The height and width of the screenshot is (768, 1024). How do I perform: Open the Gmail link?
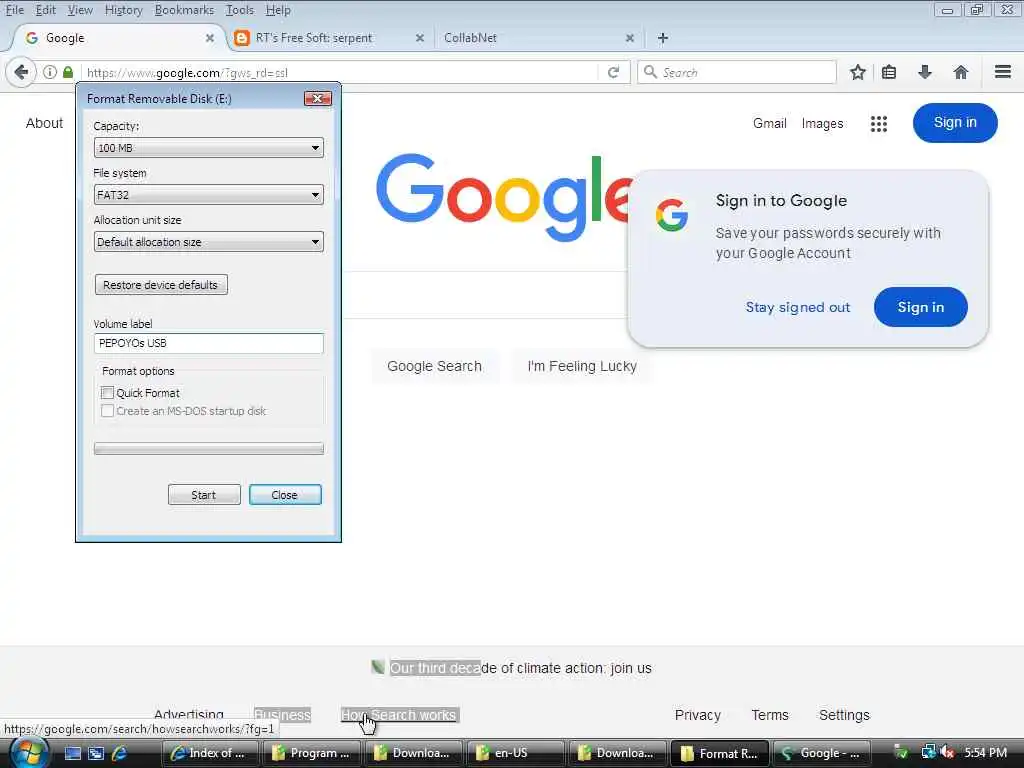pos(769,123)
